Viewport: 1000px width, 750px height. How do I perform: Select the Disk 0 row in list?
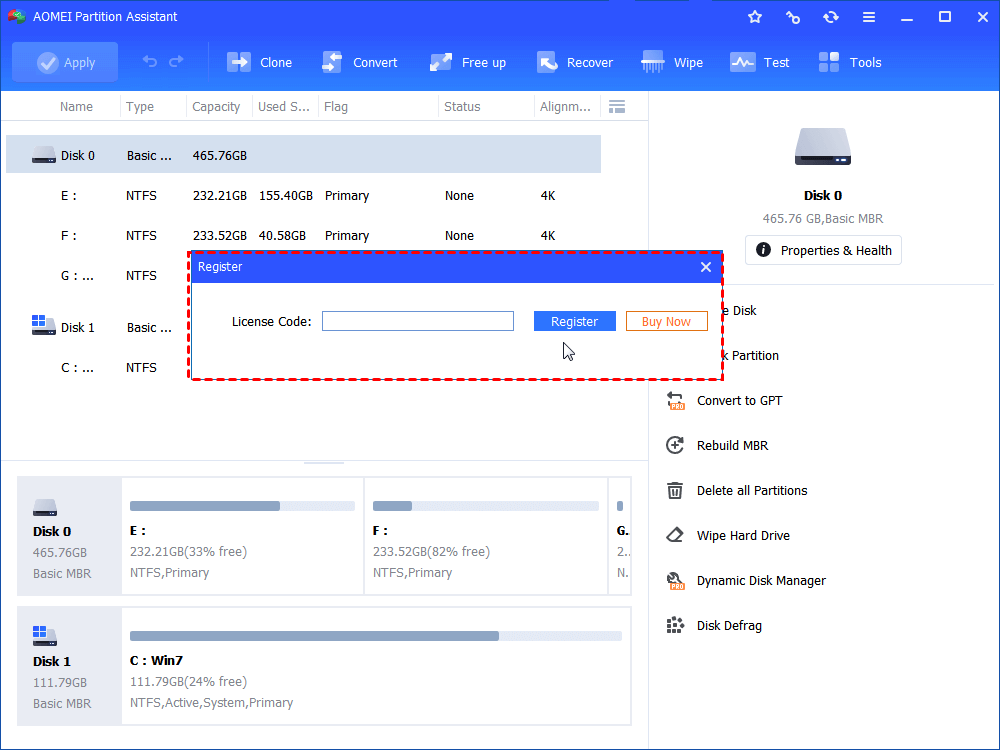[x=304, y=154]
